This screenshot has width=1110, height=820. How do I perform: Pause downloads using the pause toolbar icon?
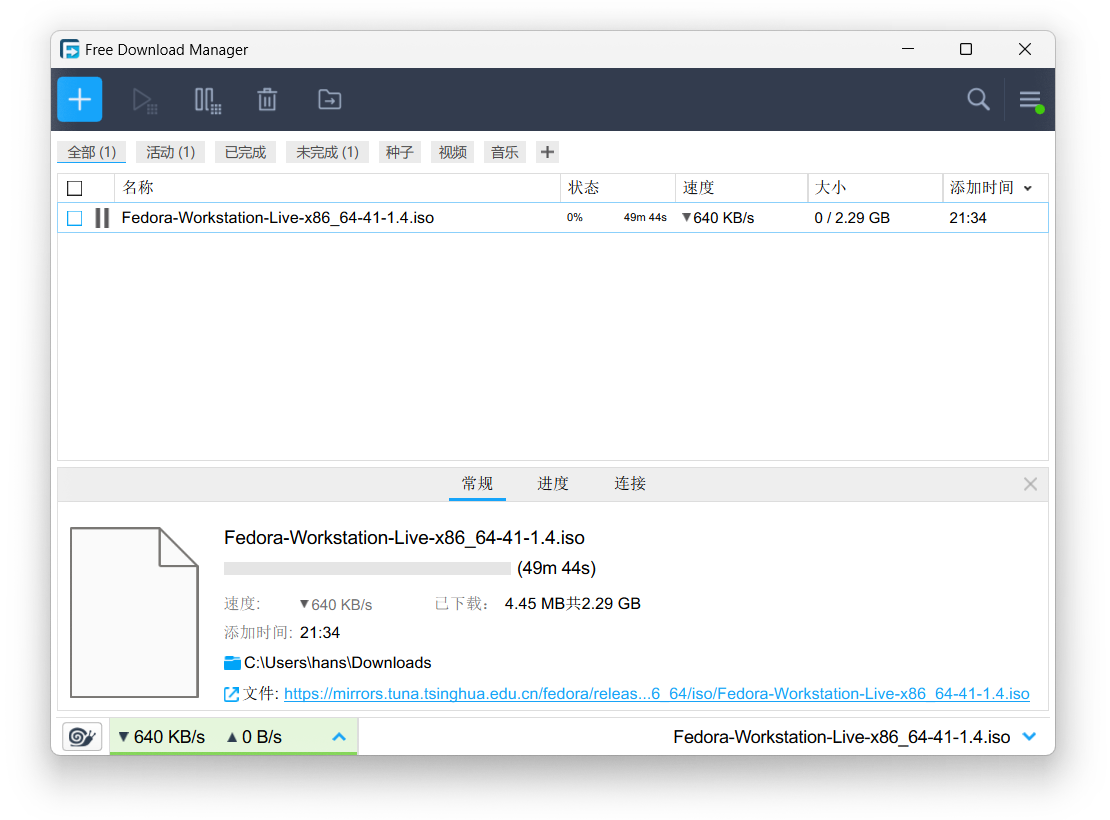[x=207, y=99]
